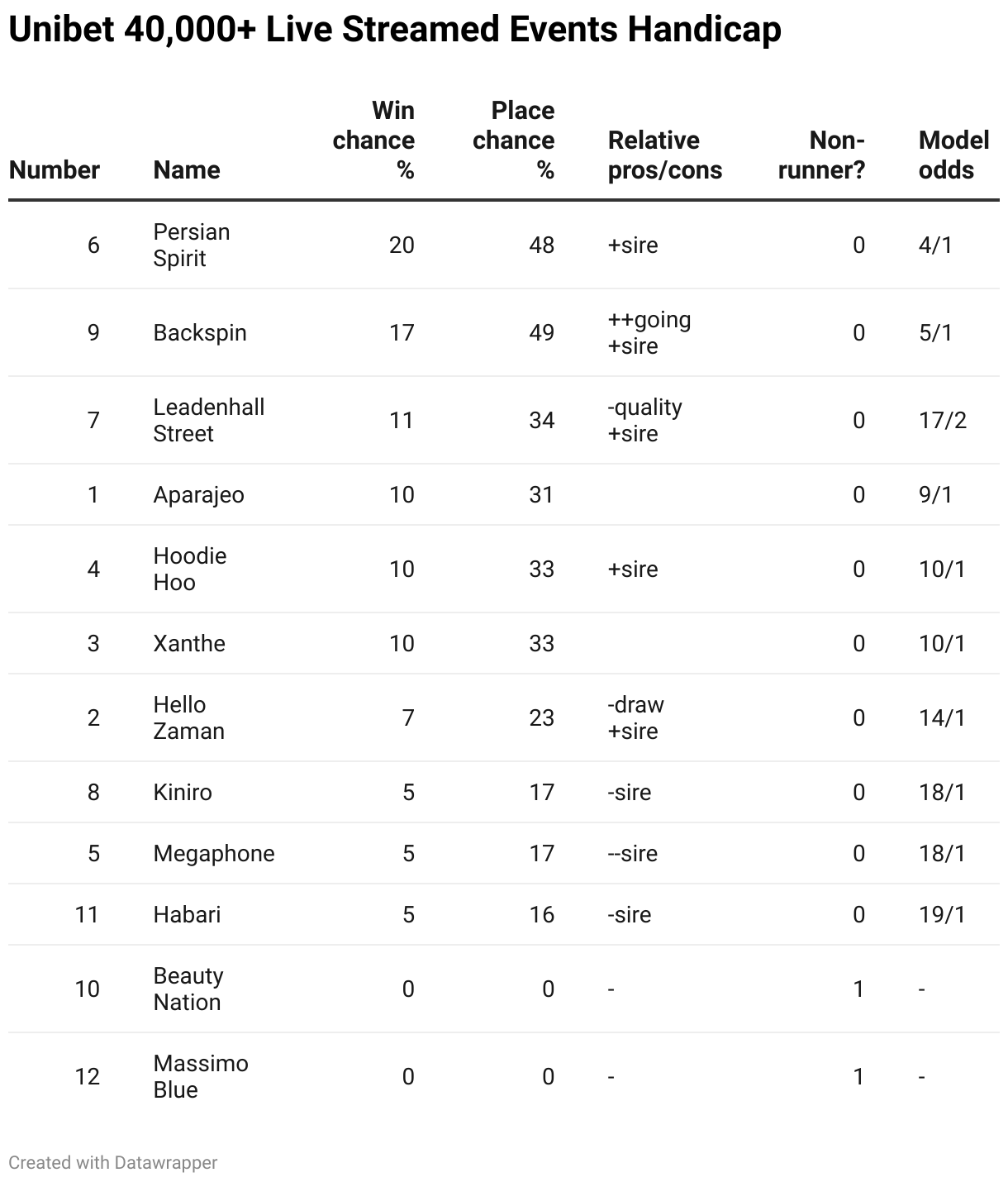Select the Beauty Nation non-runner row
The height and width of the screenshot is (1182, 1008).
(188, 989)
